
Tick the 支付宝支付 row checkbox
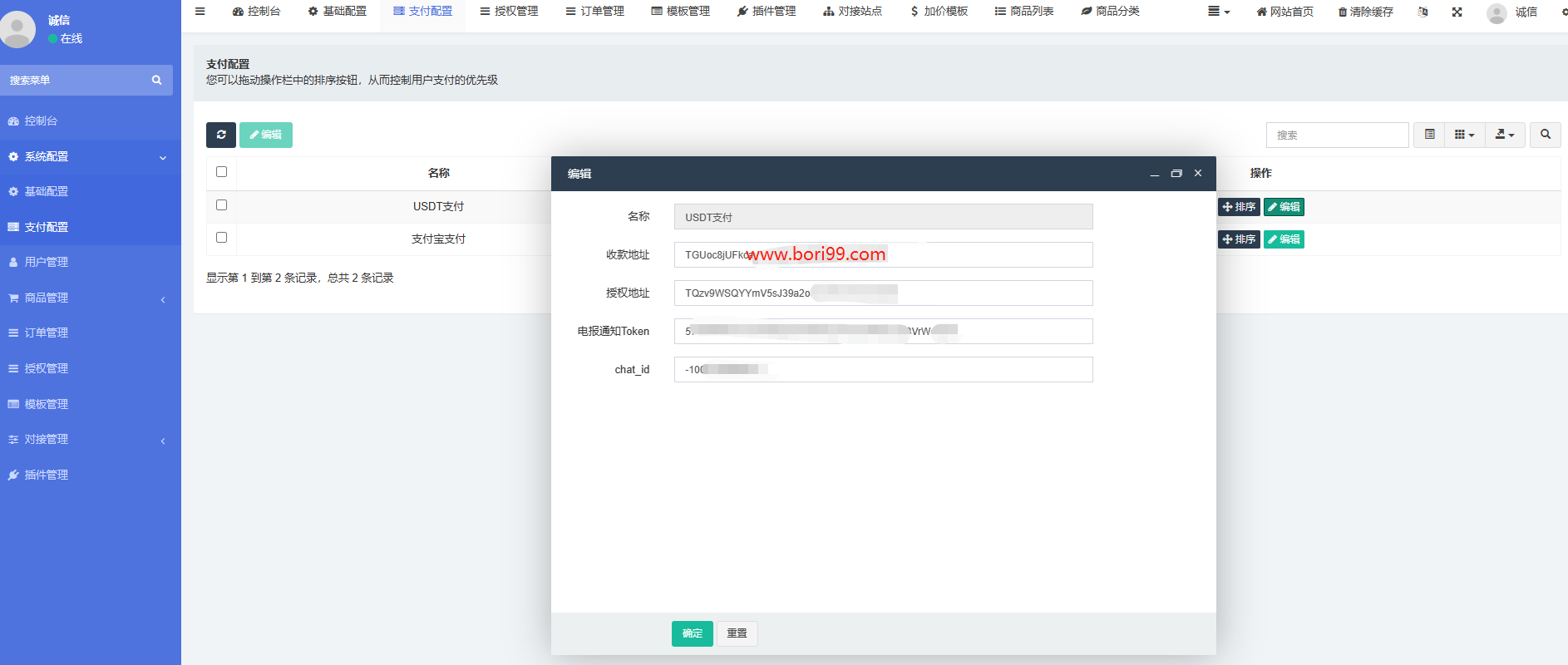click(x=221, y=237)
